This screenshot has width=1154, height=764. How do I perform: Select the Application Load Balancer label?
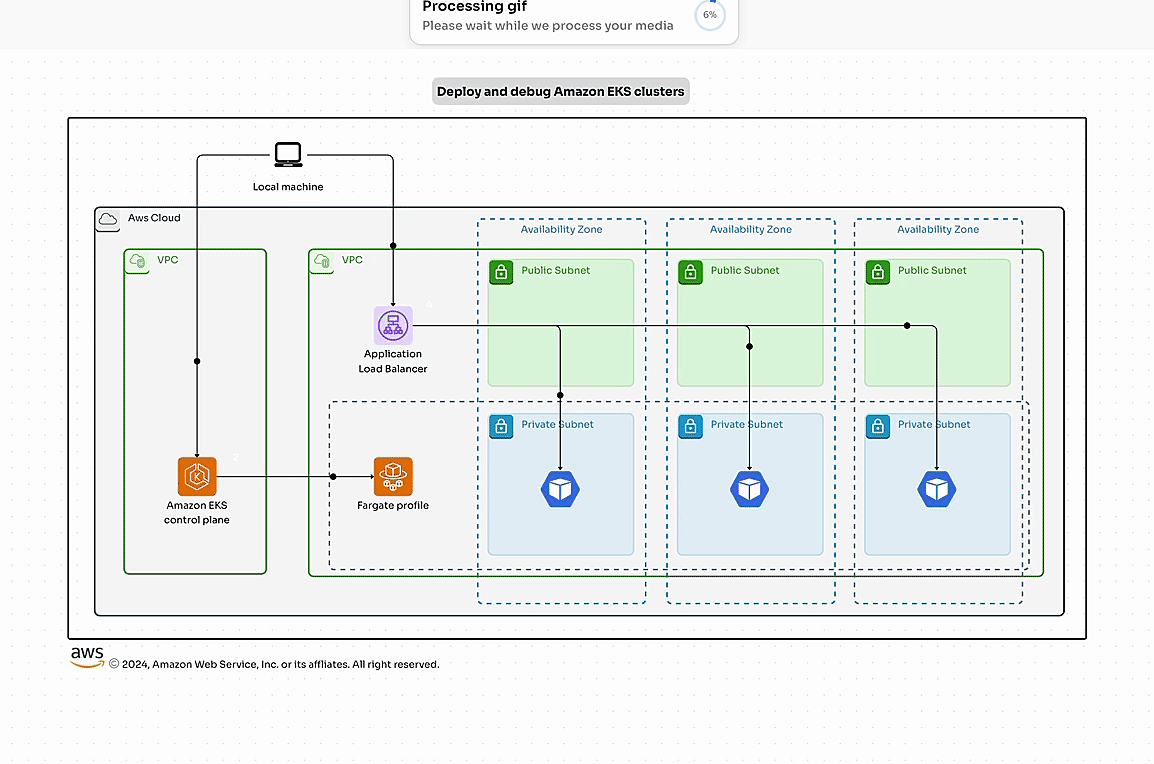pos(393,361)
